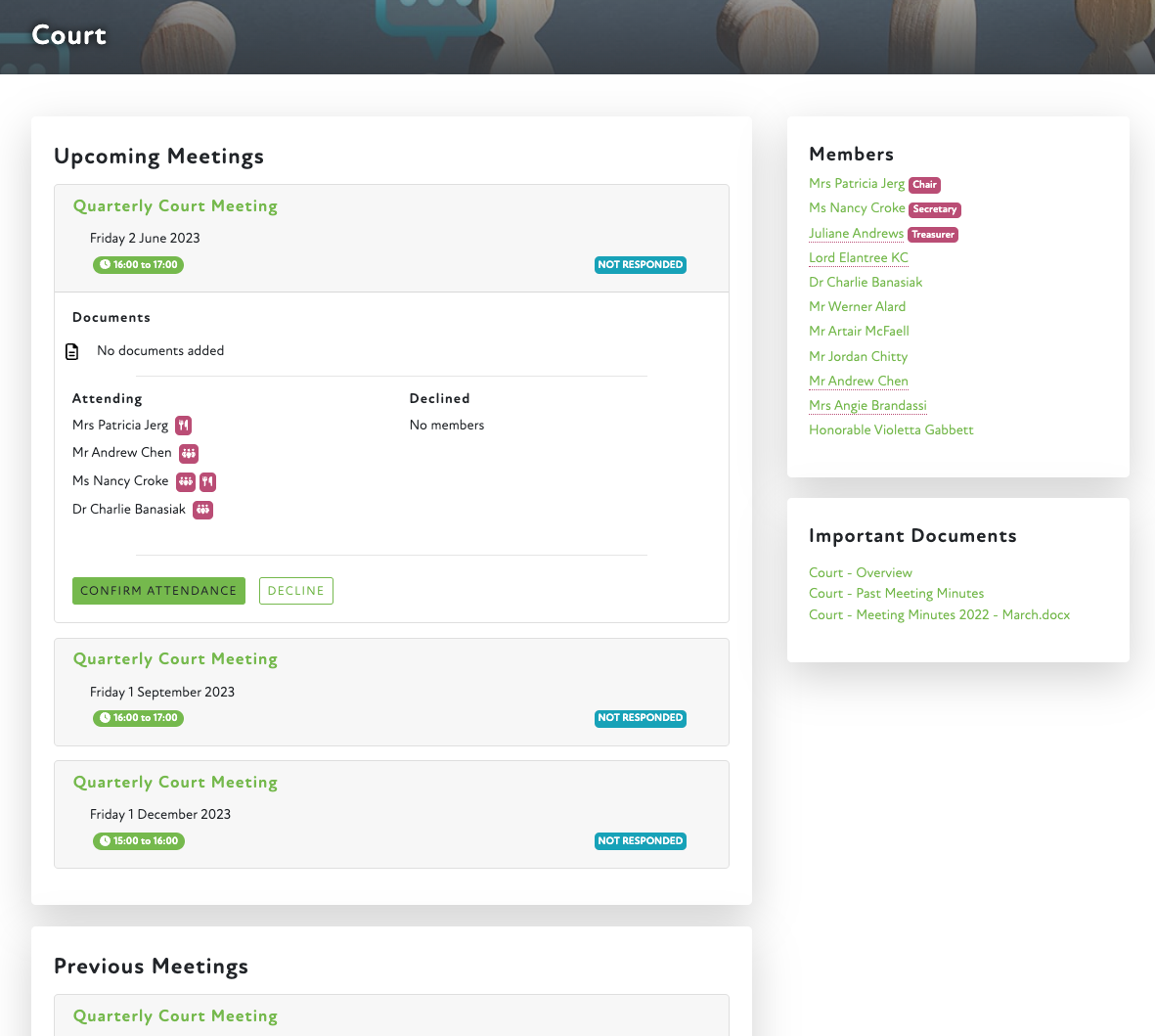Click the 16:00 to 17:00 time badge for 2 June
Image resolution: width=1155 pixels, height=1036 pixels.
[x=138, y=265]
